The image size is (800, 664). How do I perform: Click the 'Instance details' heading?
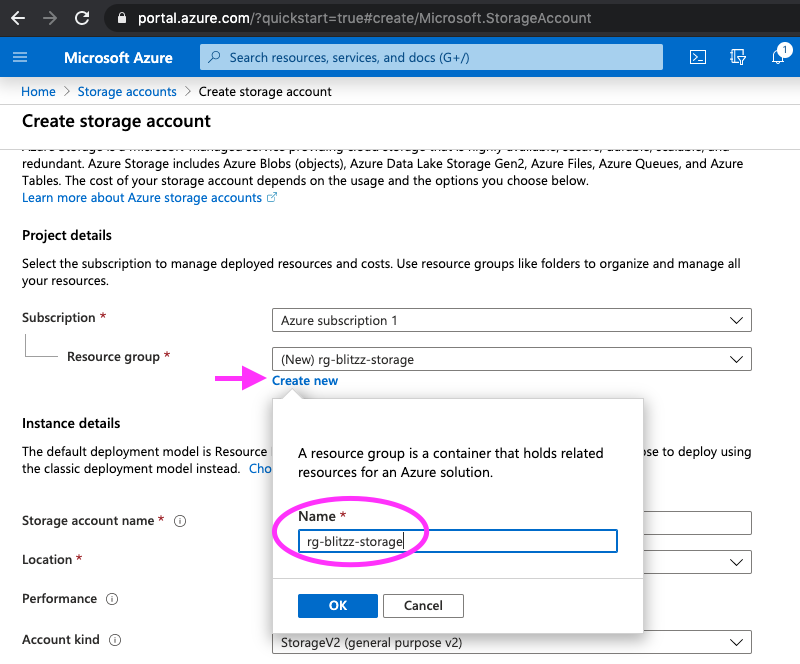click(71, 423)
